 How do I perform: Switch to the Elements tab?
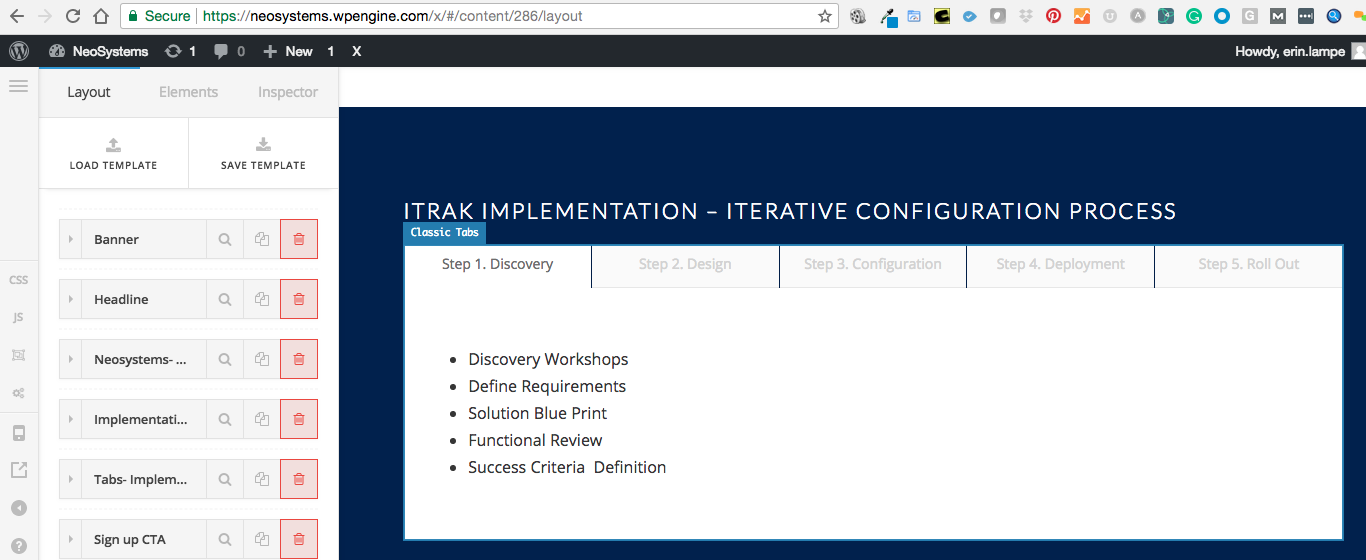point(188,92)
